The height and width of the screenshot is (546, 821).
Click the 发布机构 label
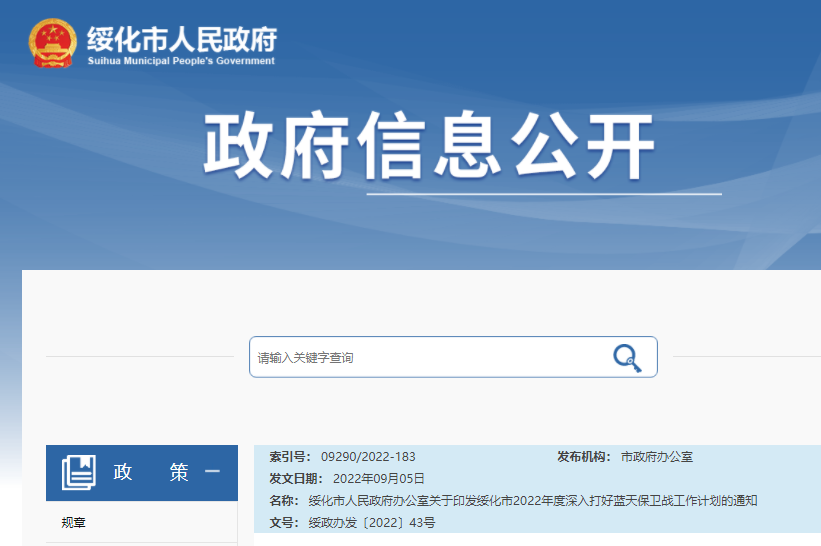click(x=584, y=457)
